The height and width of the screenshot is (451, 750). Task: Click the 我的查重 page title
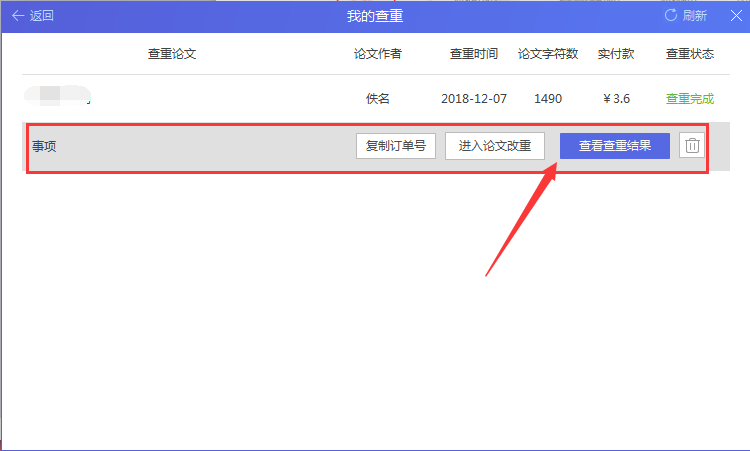[x=375, y=16]
